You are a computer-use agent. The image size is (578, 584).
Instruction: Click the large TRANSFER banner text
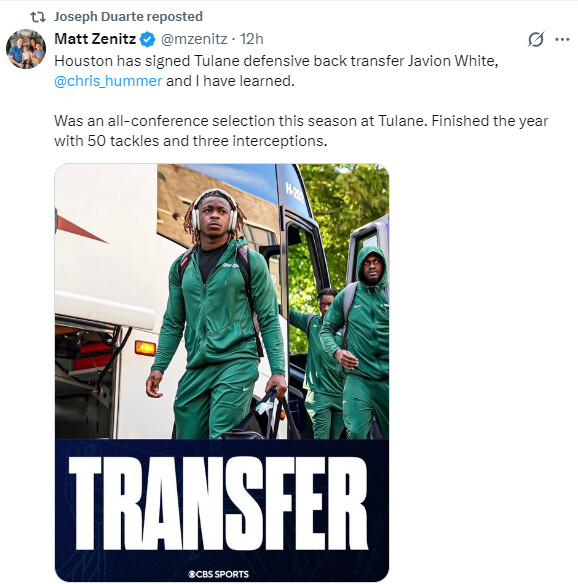(x=219, y=504)
